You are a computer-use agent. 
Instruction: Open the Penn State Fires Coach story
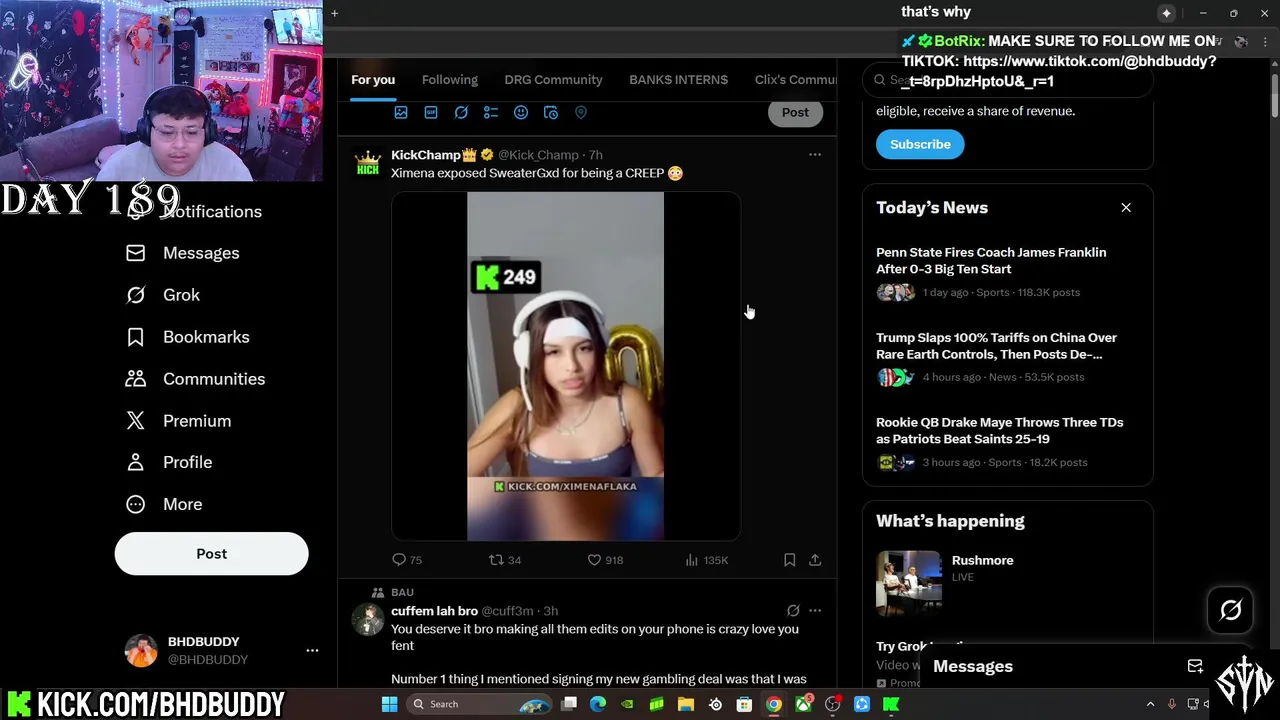coord(1007,273)
